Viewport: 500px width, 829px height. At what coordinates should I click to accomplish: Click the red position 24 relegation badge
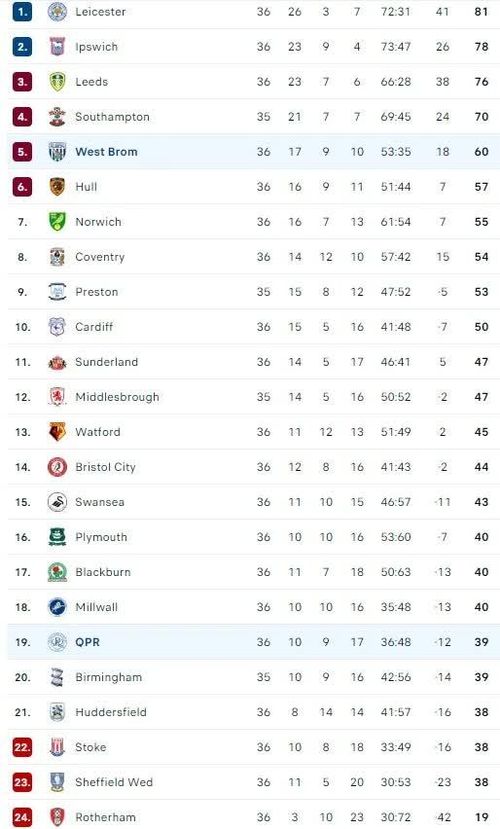(22, 817)
